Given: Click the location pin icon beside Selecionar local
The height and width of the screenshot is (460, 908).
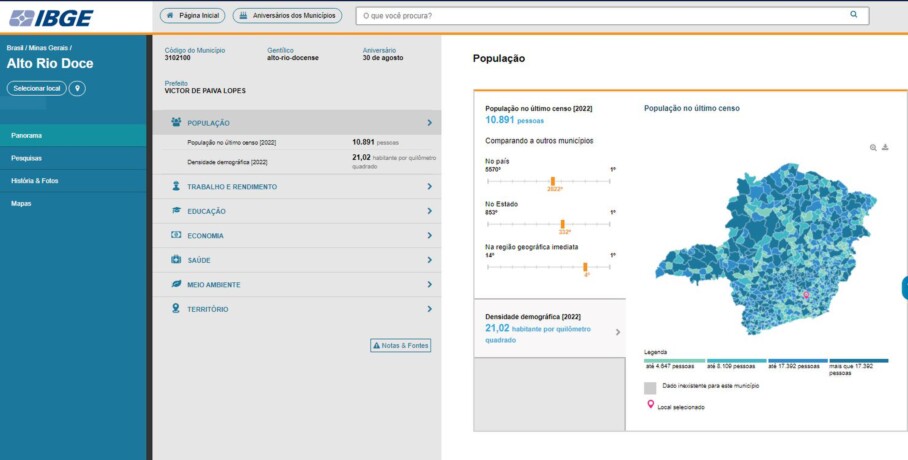Looking at the screenshot, I should click(x=77, y=88).
